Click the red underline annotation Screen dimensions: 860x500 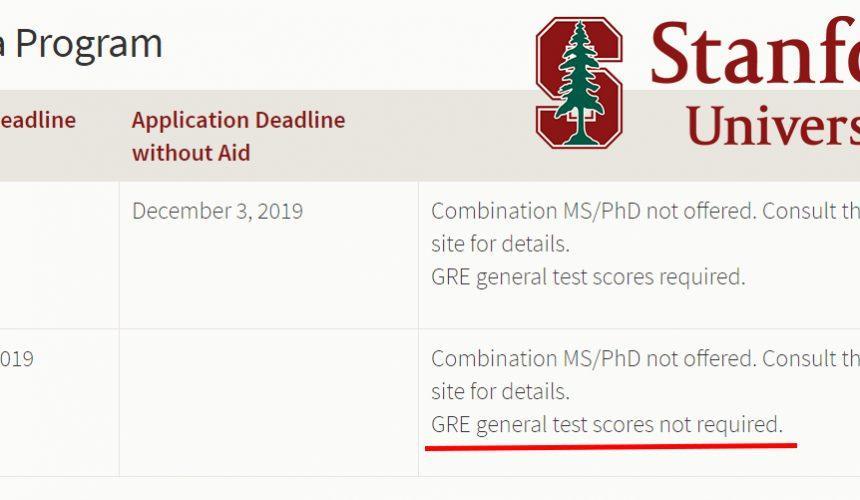click(611, 447)
